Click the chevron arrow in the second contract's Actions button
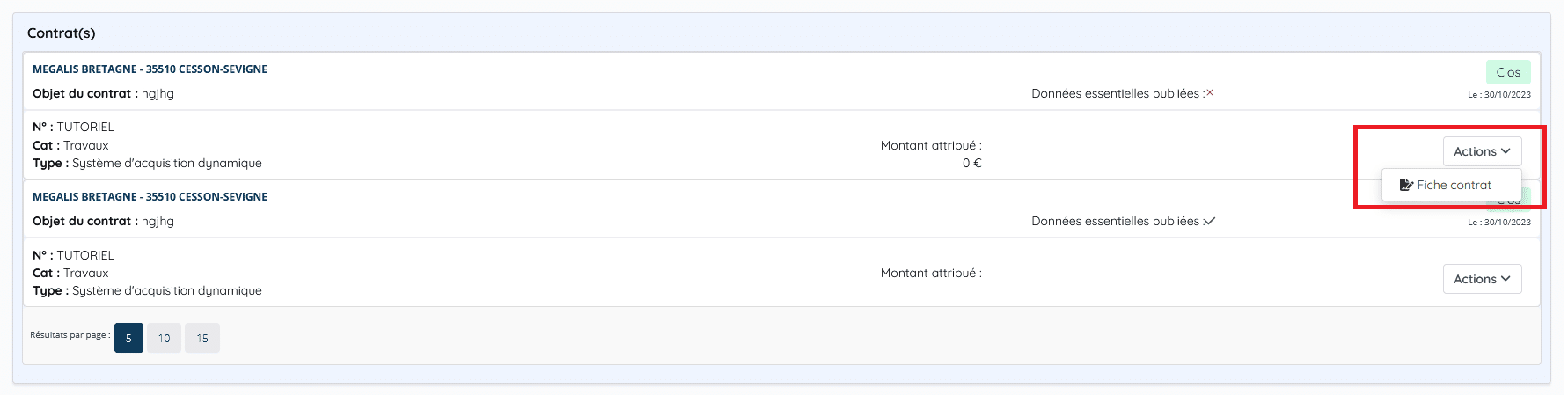Screen dimensions: 1568x395 tap(1506, 279)
